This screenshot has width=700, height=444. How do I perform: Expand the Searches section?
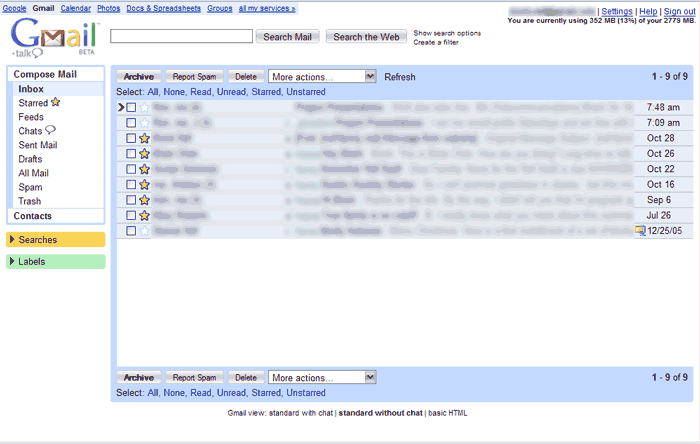tap(56, 240)
